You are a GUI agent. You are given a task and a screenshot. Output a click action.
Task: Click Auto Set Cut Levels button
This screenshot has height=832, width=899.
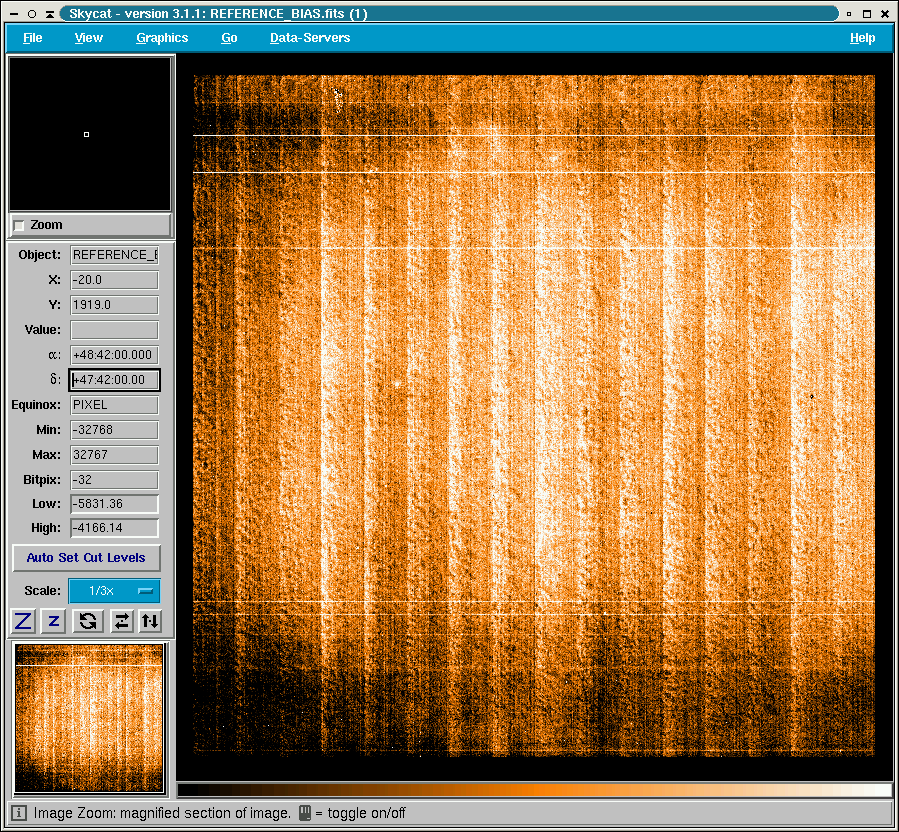pos(86,557)
